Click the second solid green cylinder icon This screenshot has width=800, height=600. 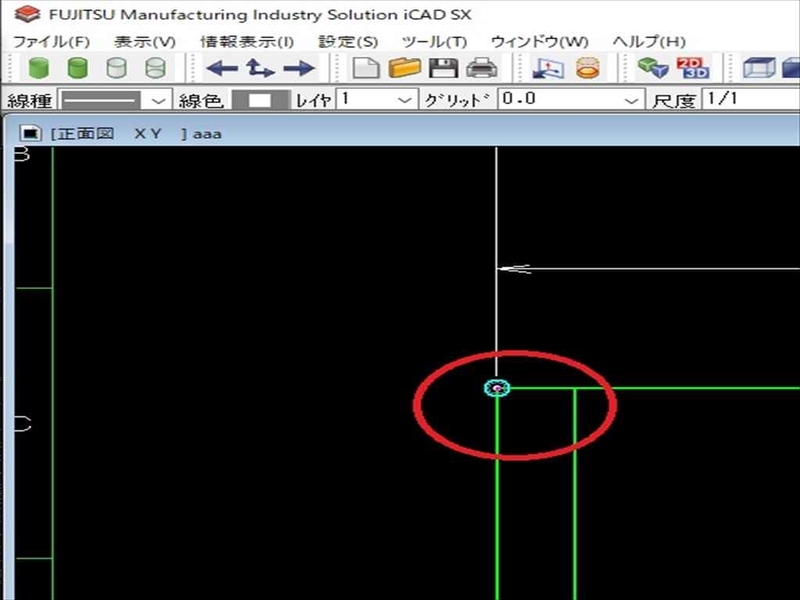tap(78, 68)
